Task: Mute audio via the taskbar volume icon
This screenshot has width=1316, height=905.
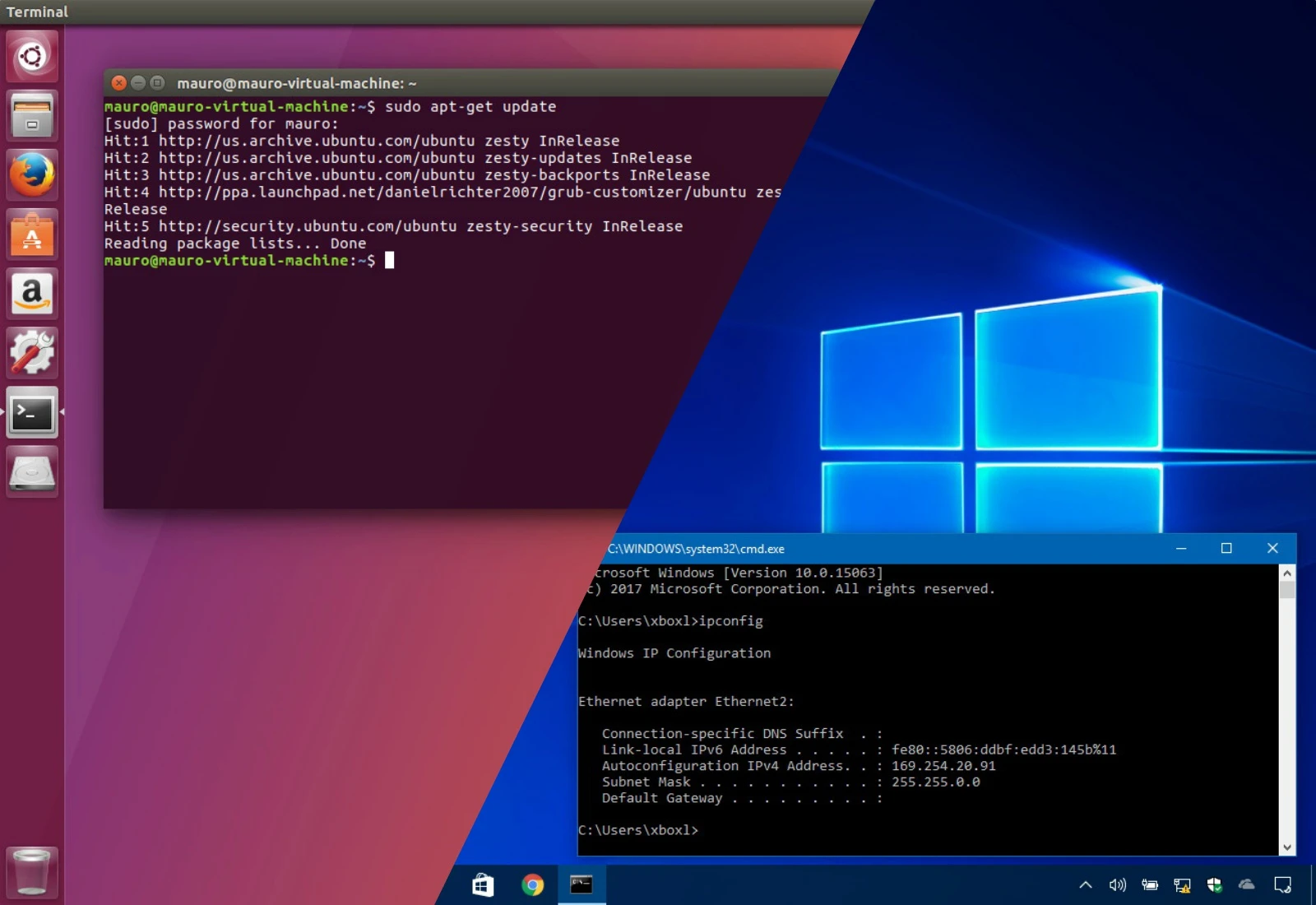Action: pos(1116,885)
